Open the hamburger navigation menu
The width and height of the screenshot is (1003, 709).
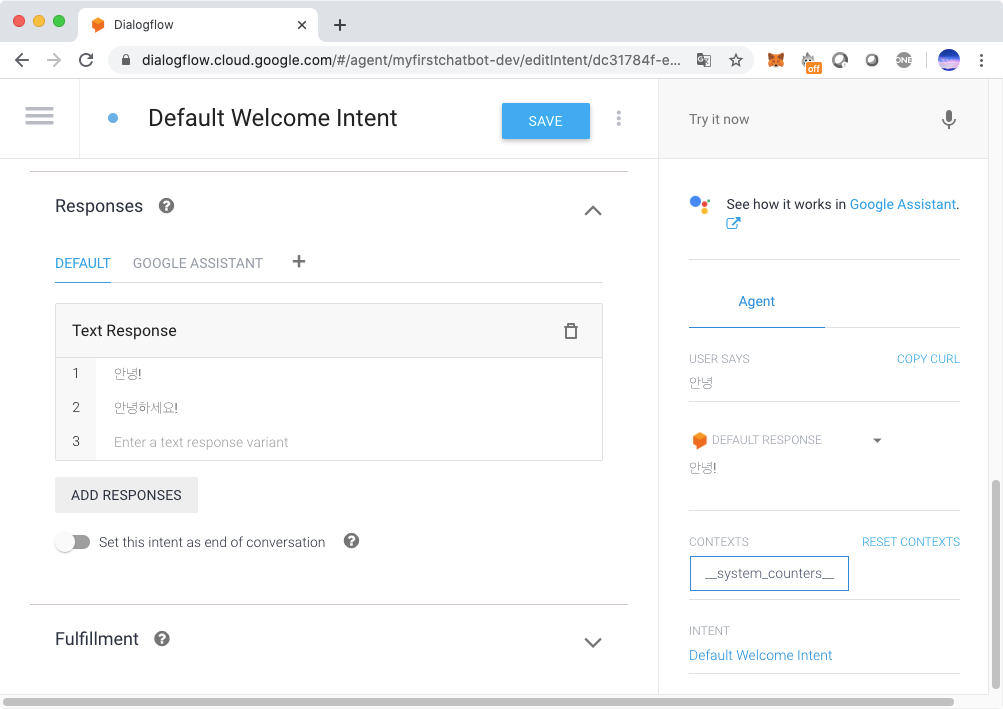click(x=39, y=116)
